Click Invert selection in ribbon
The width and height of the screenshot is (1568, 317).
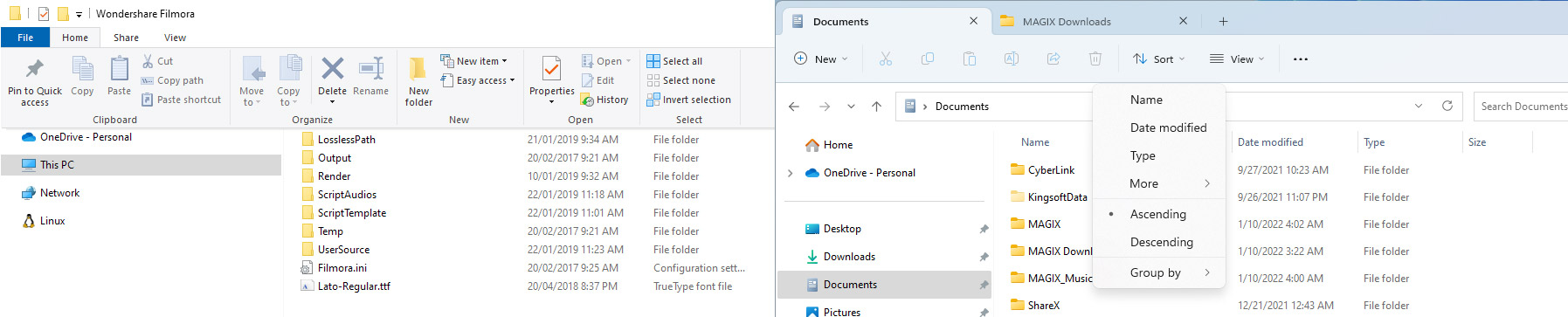pyautogui.click(x=688, y=100)
